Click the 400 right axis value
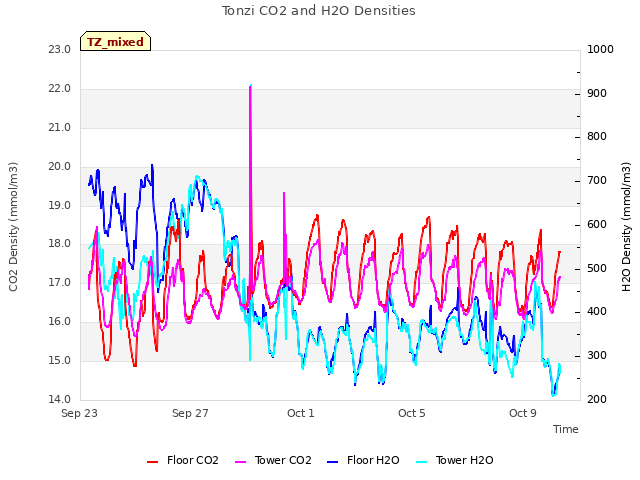This screenshot has width=640, height=480. 597,312
